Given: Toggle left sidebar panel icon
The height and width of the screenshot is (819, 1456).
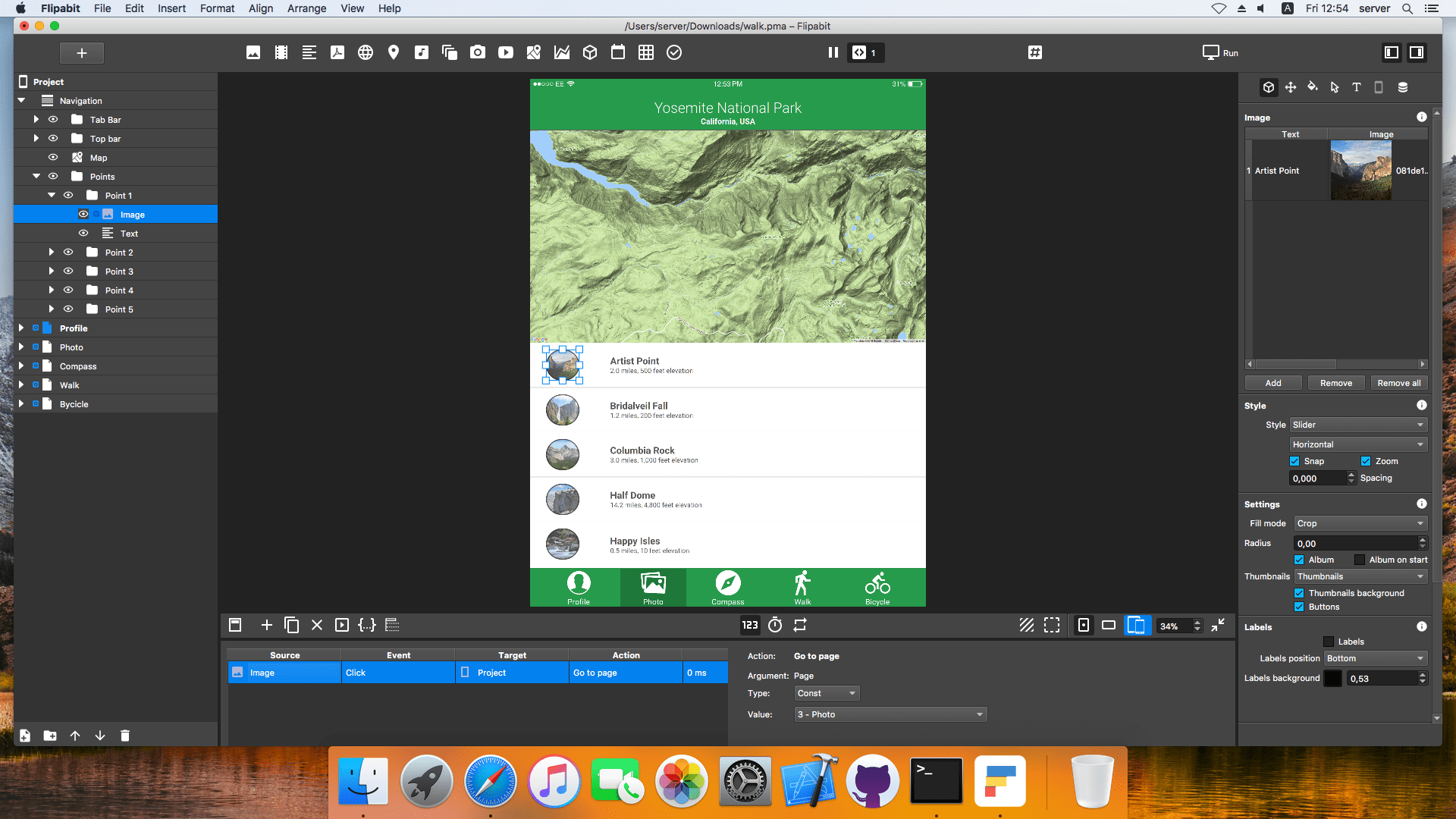Looking at the screenshot, I should point(1392,52).
